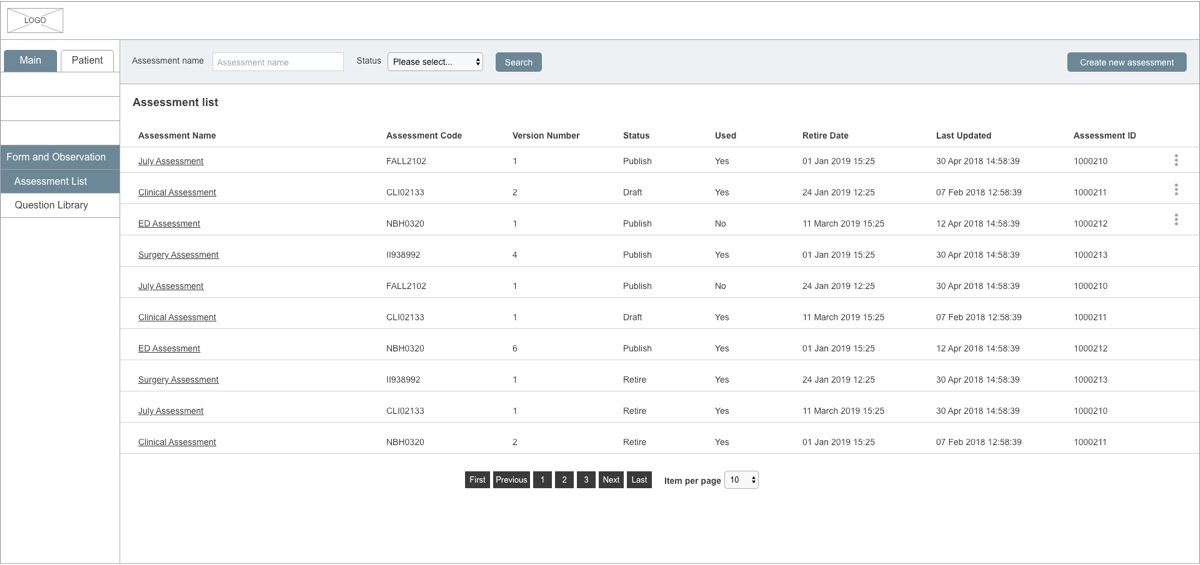Open ED Assessment link with version 6

pyautogui.click(x=169, y=349)
